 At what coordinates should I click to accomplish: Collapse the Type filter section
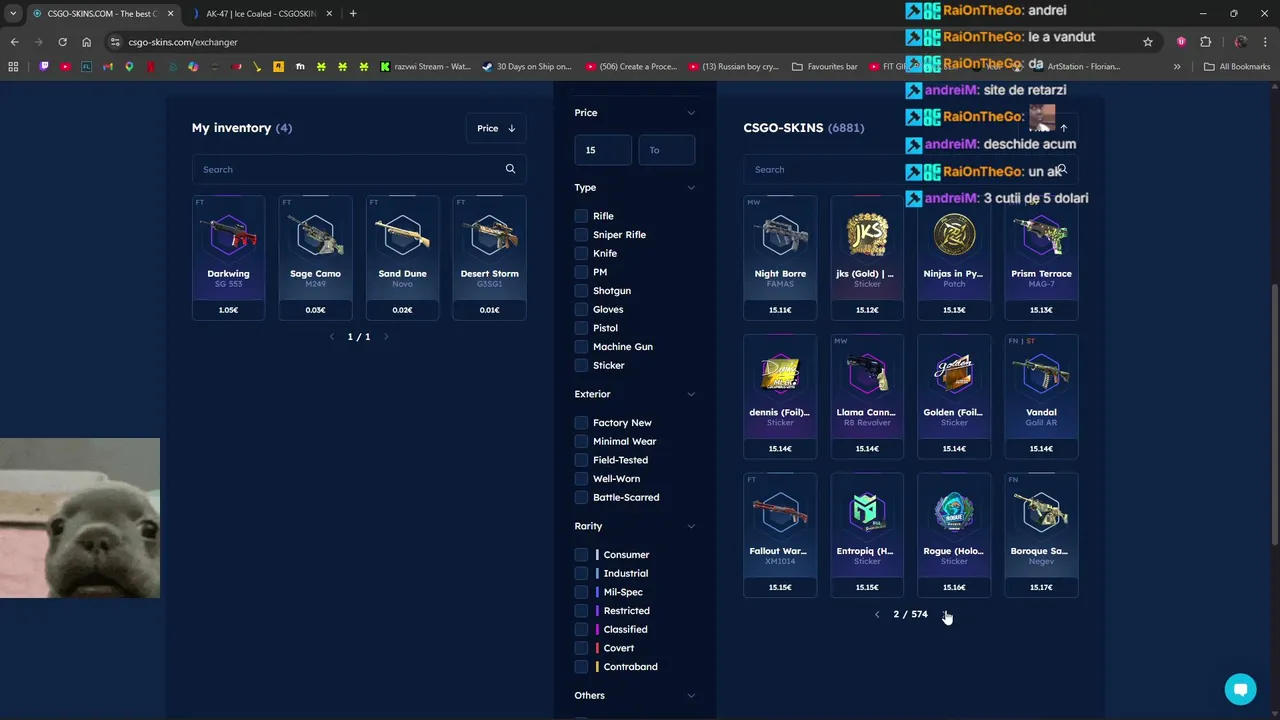click(x=690, y=188)
